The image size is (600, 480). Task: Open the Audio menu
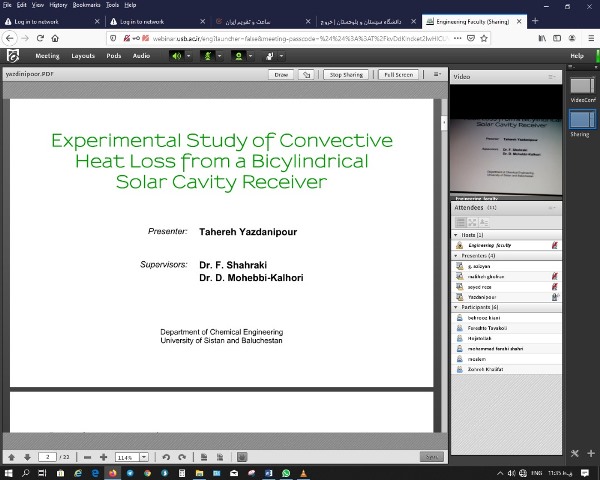tap(141, 56)
